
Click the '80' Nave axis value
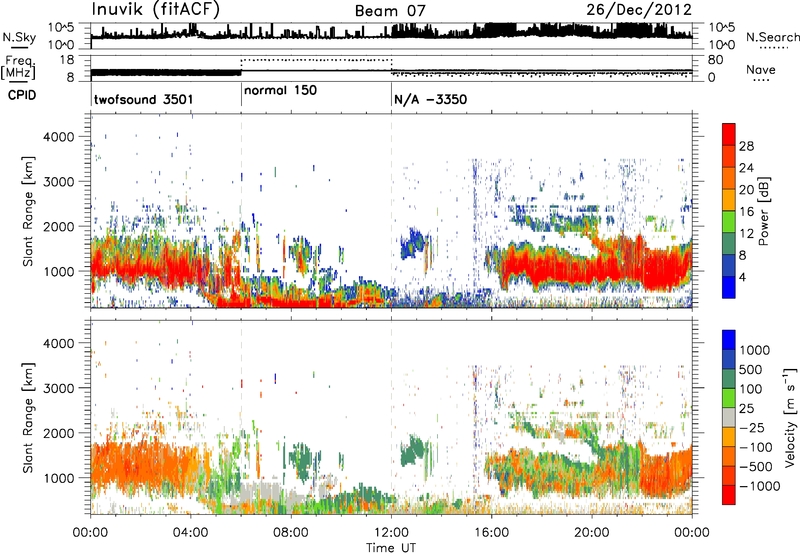pos(715,60)
